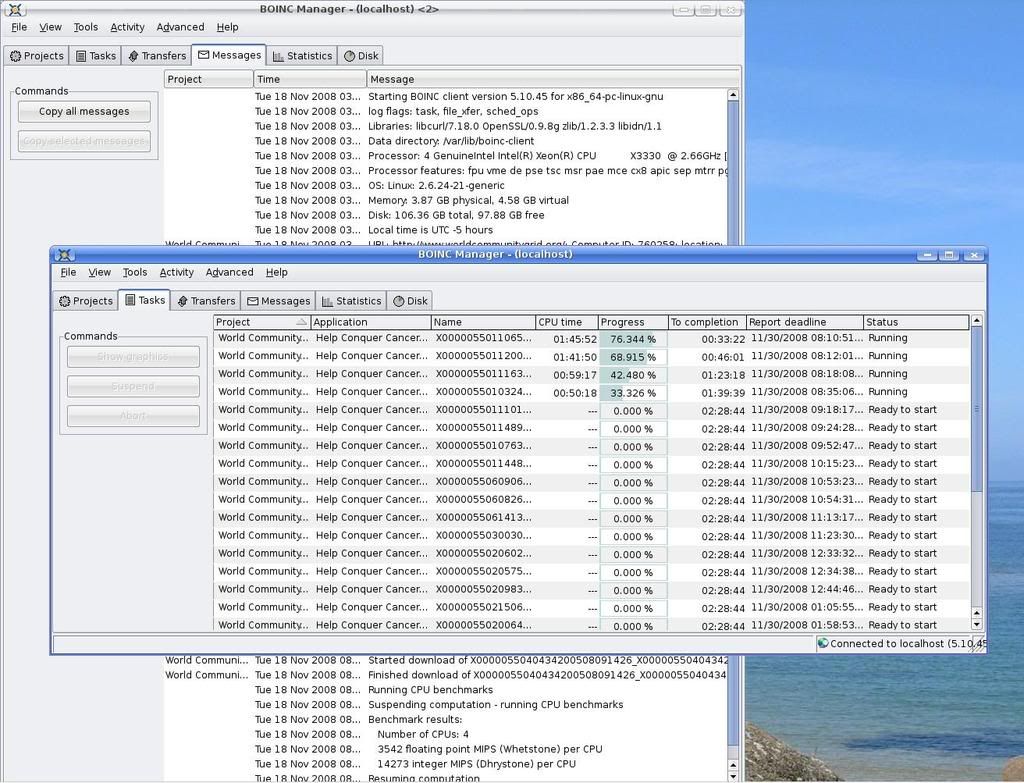Sort tasks by the To completion column header
The height and width of the screenshot is (783, 1024).
(707, 322)
